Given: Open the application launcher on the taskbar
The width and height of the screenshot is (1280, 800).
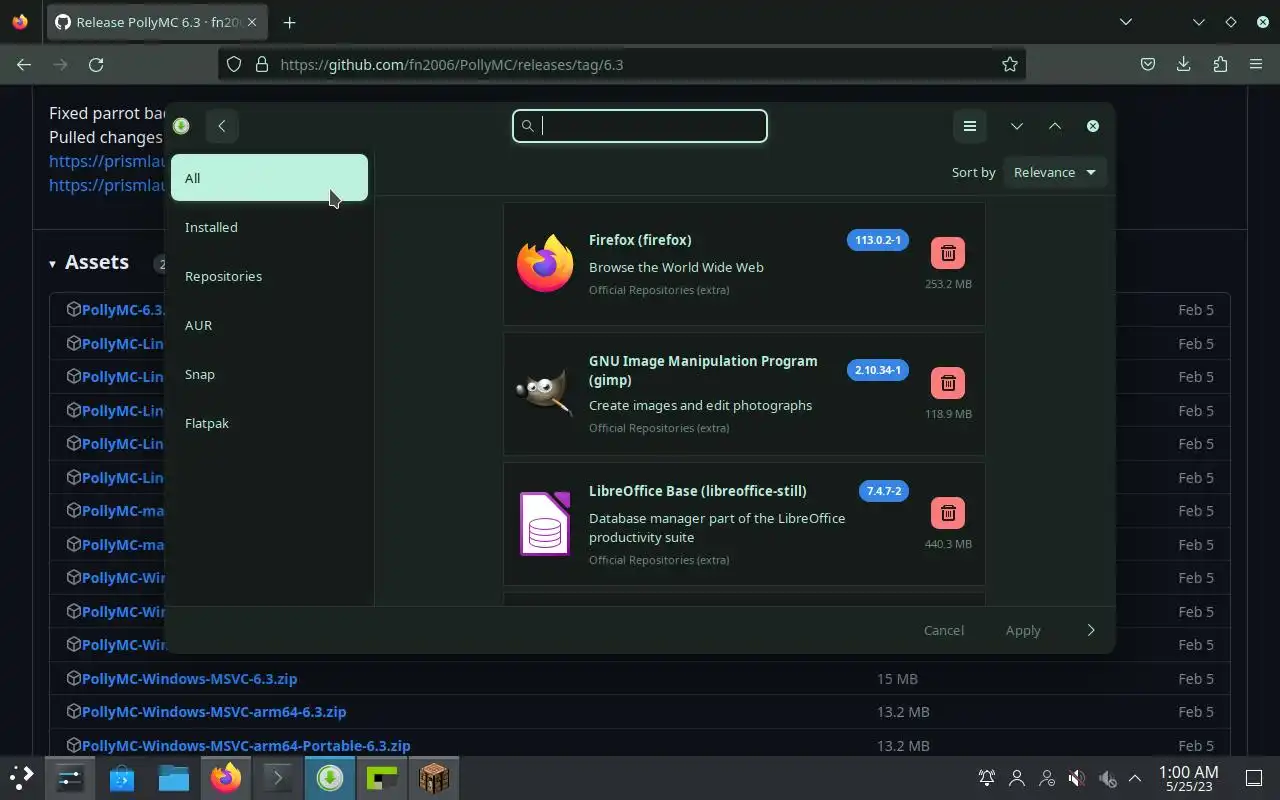Looking at the screenshot, I should 21,777.
